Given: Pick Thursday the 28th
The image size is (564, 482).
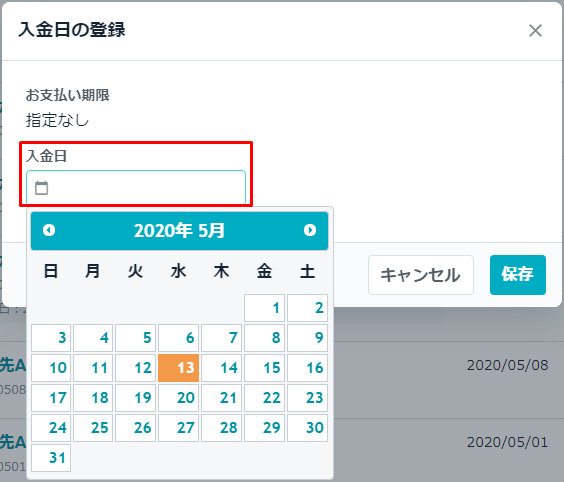Looking at the screenshot, I should pyautogui.click(x=221, y=428).
